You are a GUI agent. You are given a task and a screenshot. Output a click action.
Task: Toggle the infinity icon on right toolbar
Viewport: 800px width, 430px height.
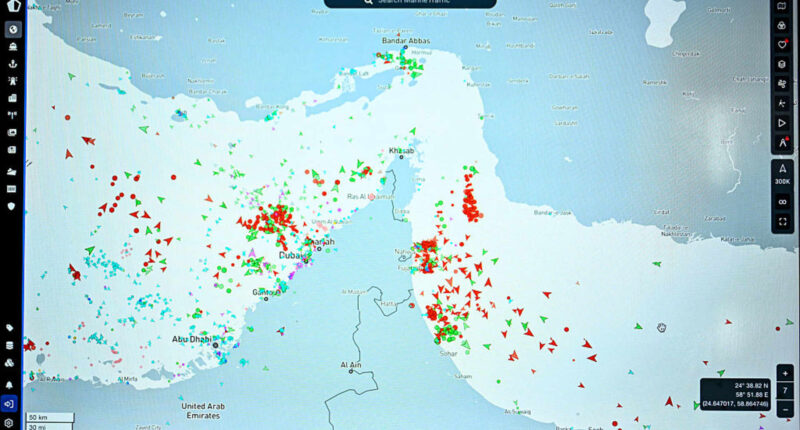click(x=783, y=202)
